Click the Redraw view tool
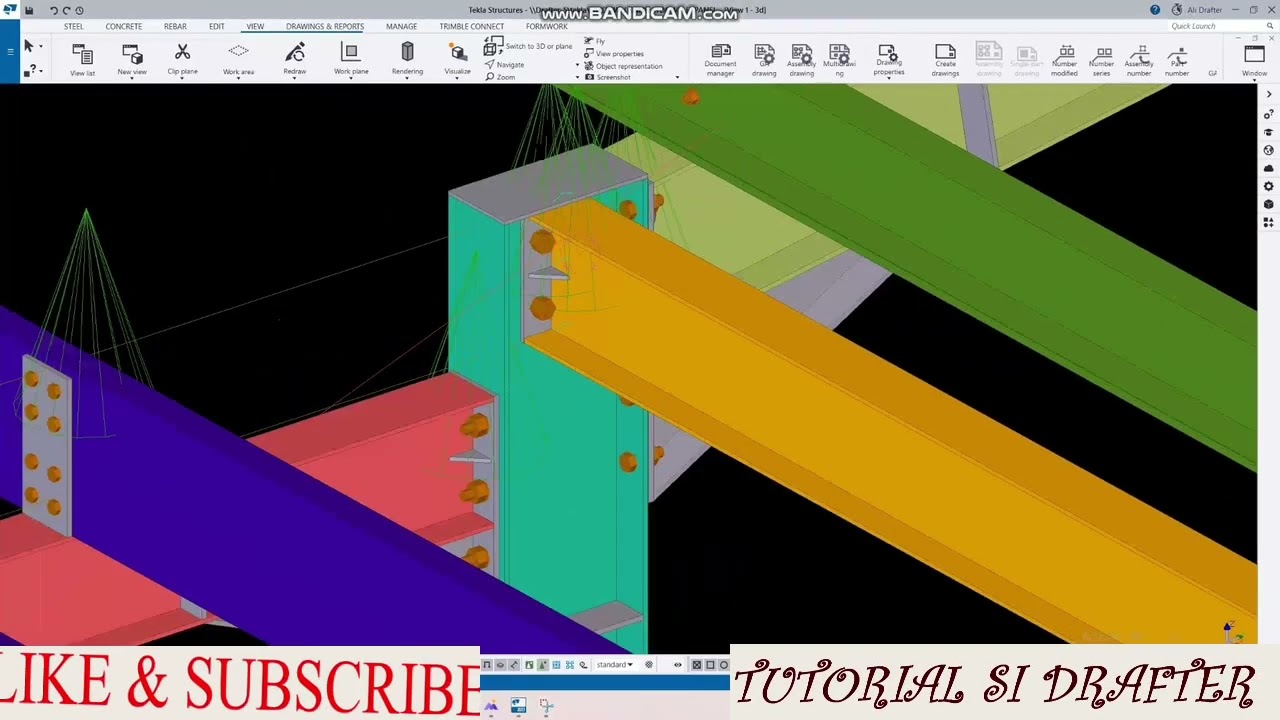This screenshot has width=1280, height=720. [x=295, y=59]
